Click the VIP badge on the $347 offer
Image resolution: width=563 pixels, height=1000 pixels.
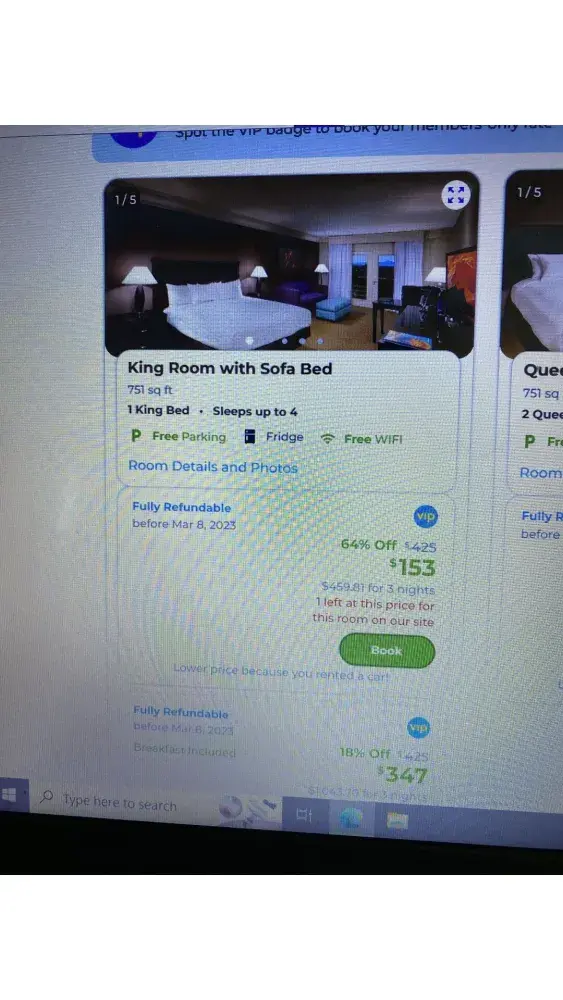point(418,728)
